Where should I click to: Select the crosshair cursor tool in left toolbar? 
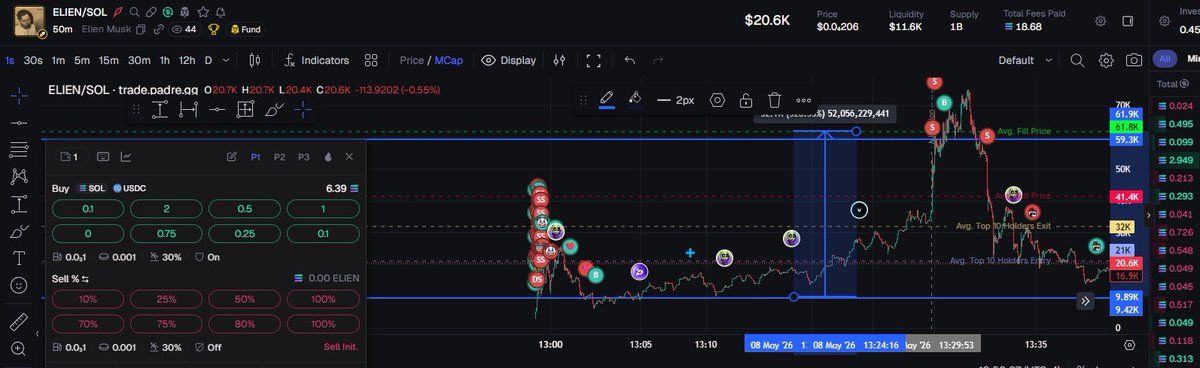click(x=18, y=97)
